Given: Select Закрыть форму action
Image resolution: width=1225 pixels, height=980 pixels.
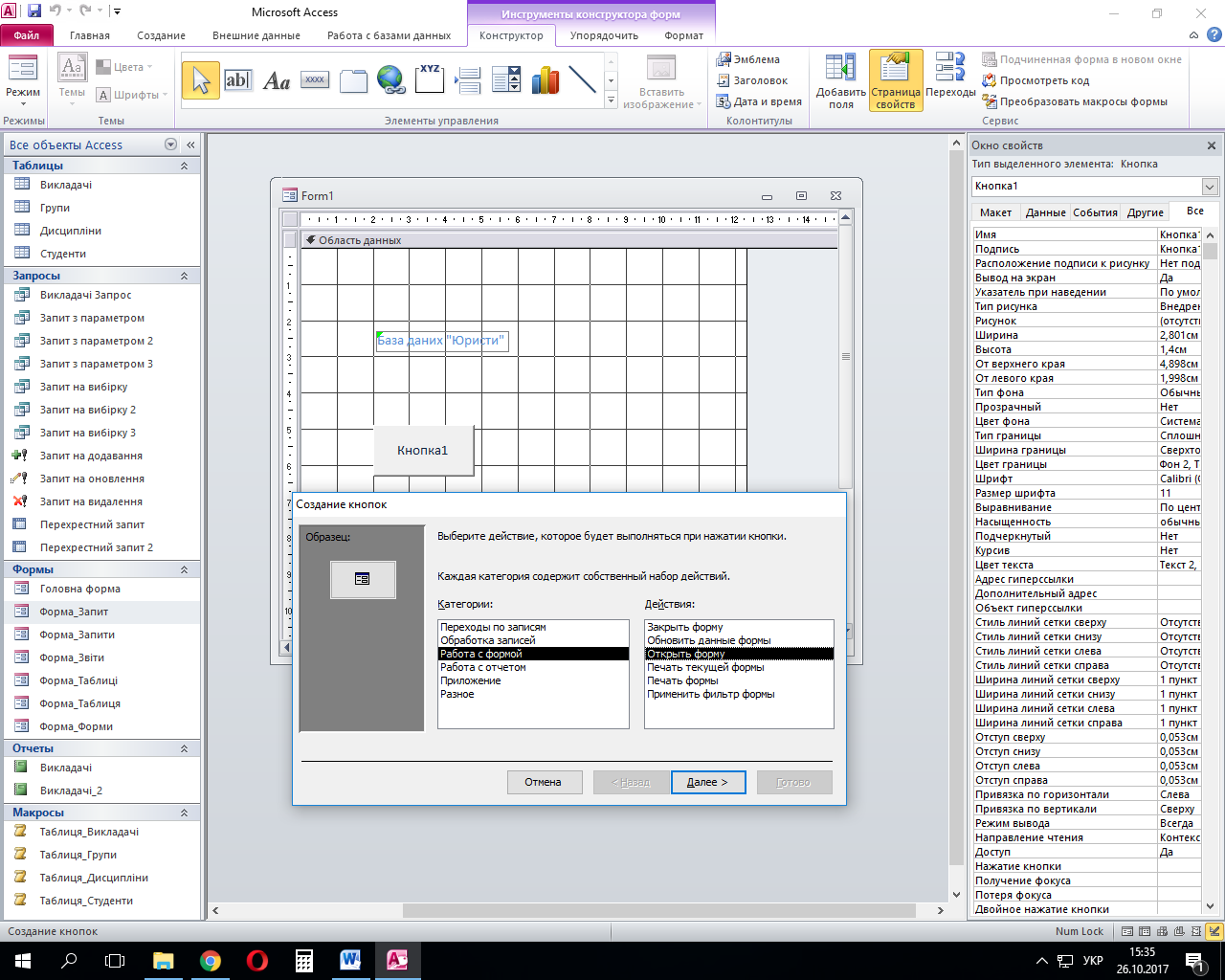Looking at the screenshot, I should [x=739, y=627].
